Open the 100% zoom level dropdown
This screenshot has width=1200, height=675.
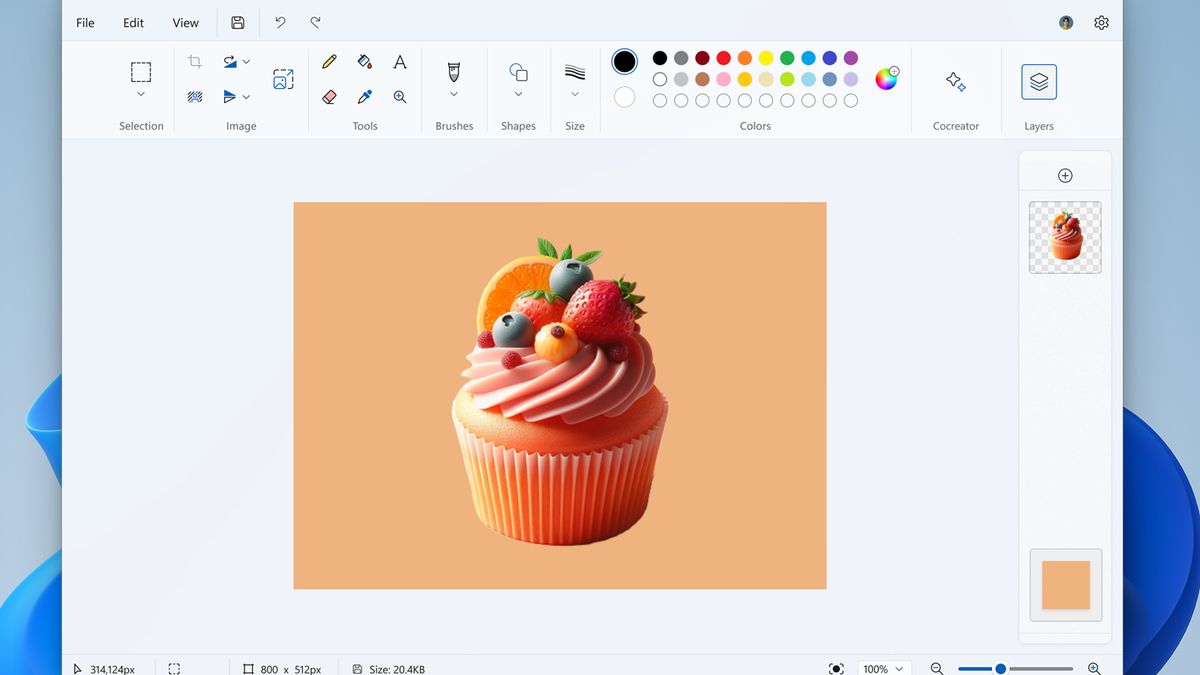[x=884, y=668]
